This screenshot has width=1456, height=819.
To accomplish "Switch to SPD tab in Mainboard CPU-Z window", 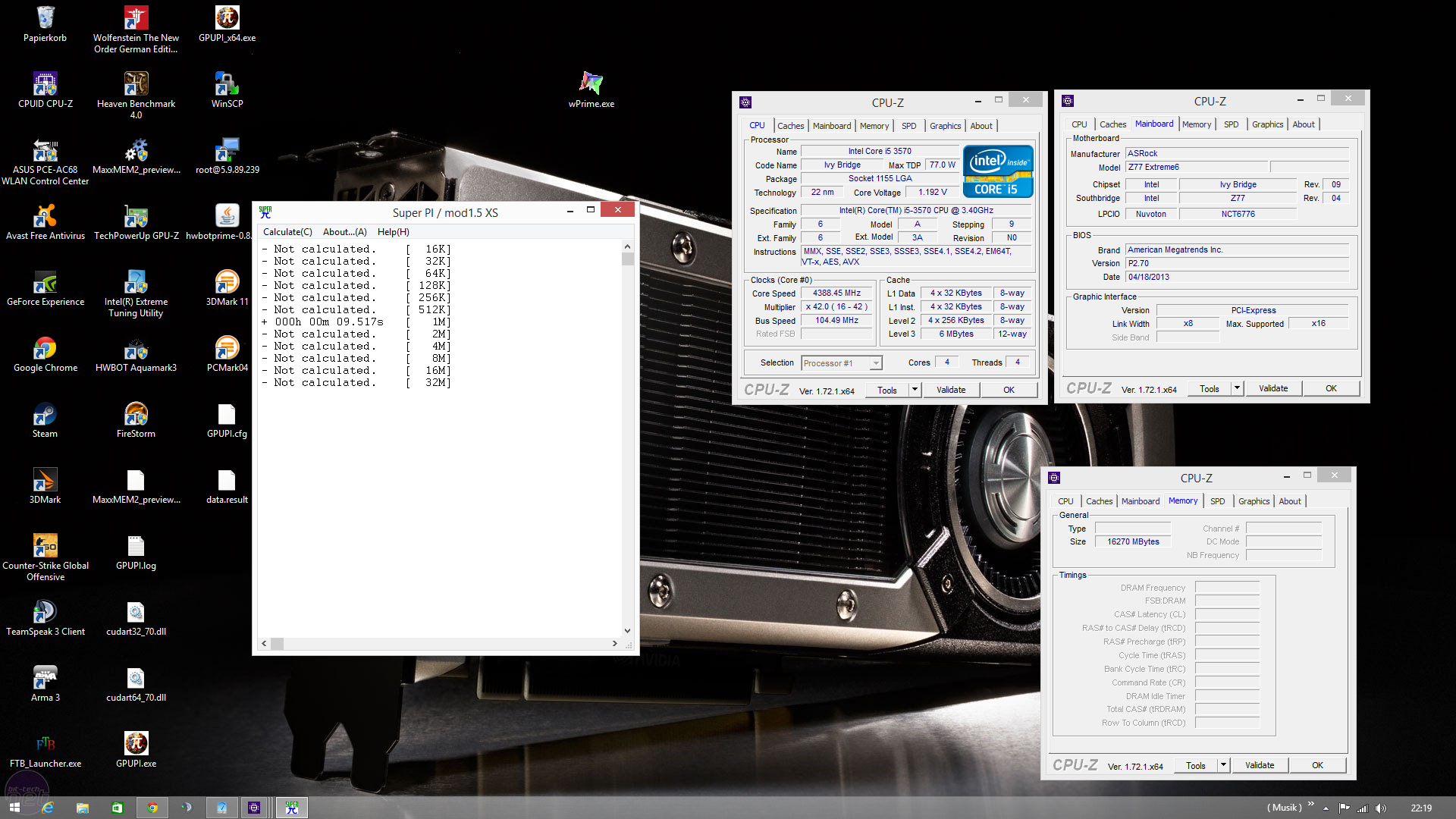I will coord(1231,124).
